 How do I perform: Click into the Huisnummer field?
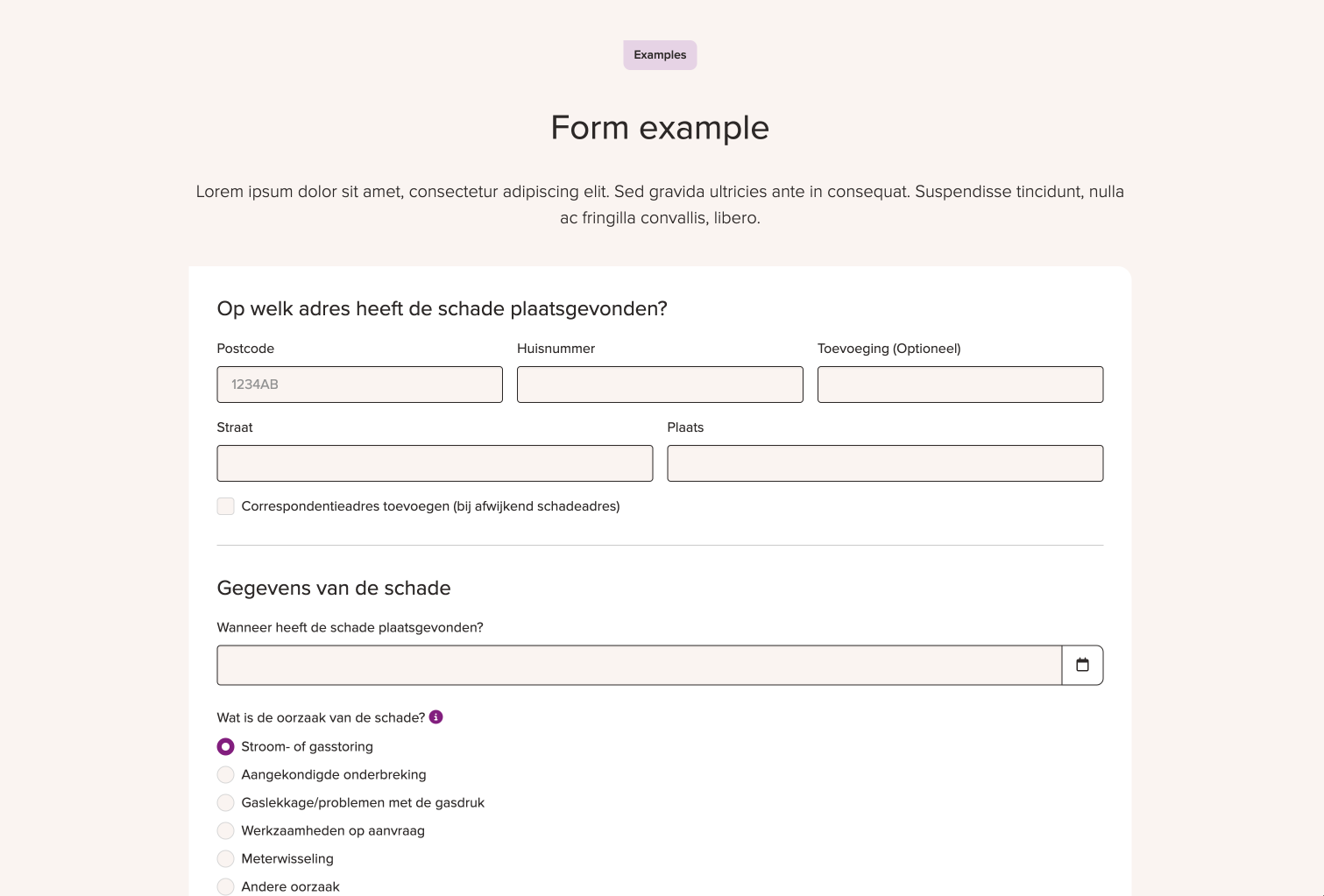660,385
